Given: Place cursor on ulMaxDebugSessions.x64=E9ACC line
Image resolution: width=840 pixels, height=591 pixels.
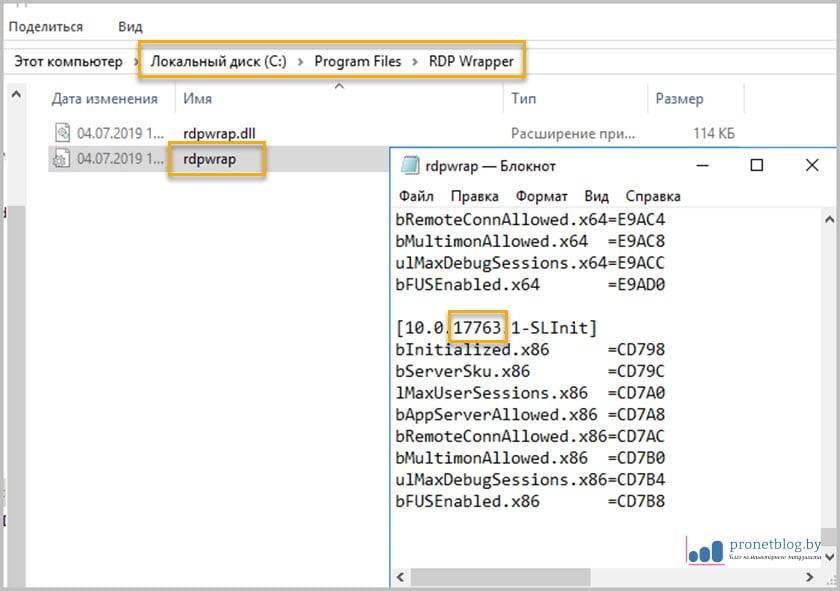Looking at the screenshot, I should [x=530, y=263].
